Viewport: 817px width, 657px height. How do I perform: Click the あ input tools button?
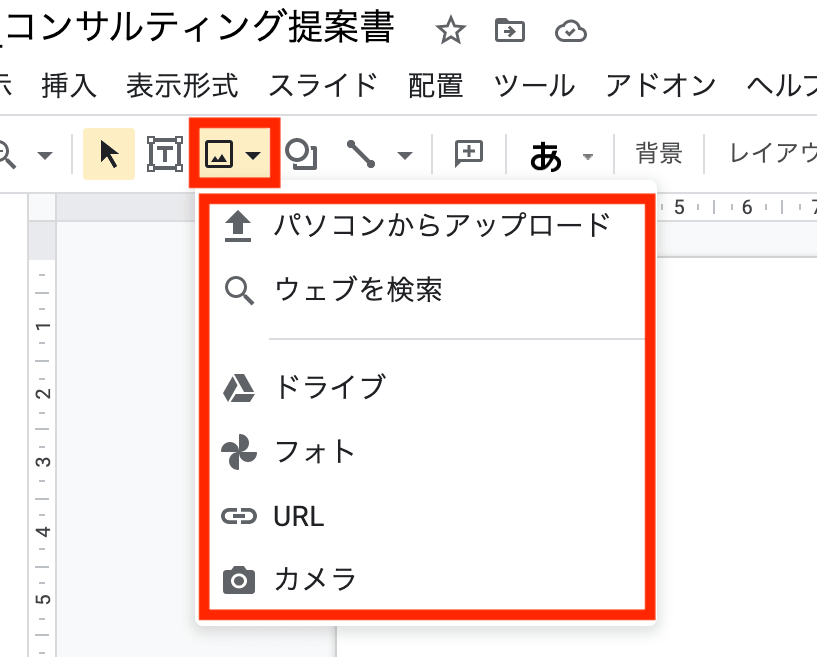click(x=546, y=156)
